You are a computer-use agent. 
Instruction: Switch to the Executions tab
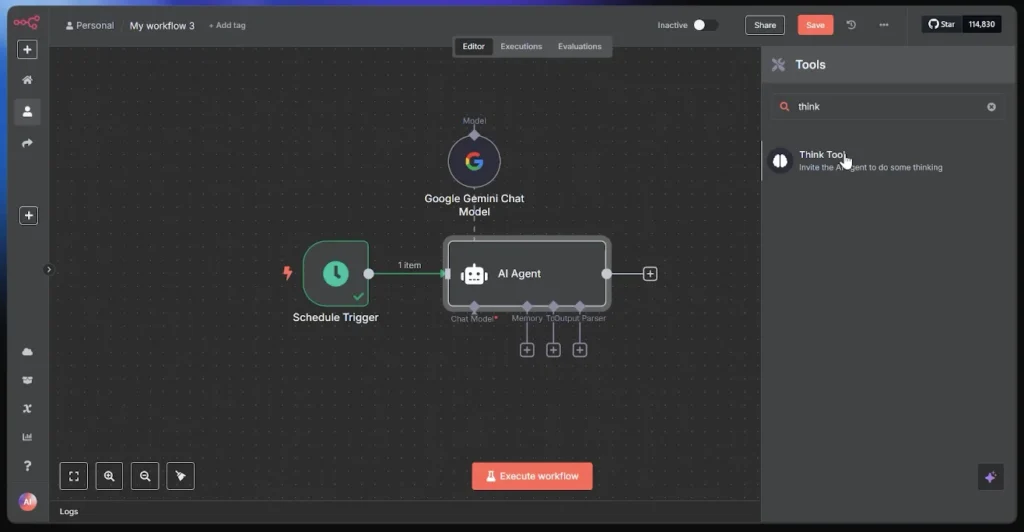521,47
